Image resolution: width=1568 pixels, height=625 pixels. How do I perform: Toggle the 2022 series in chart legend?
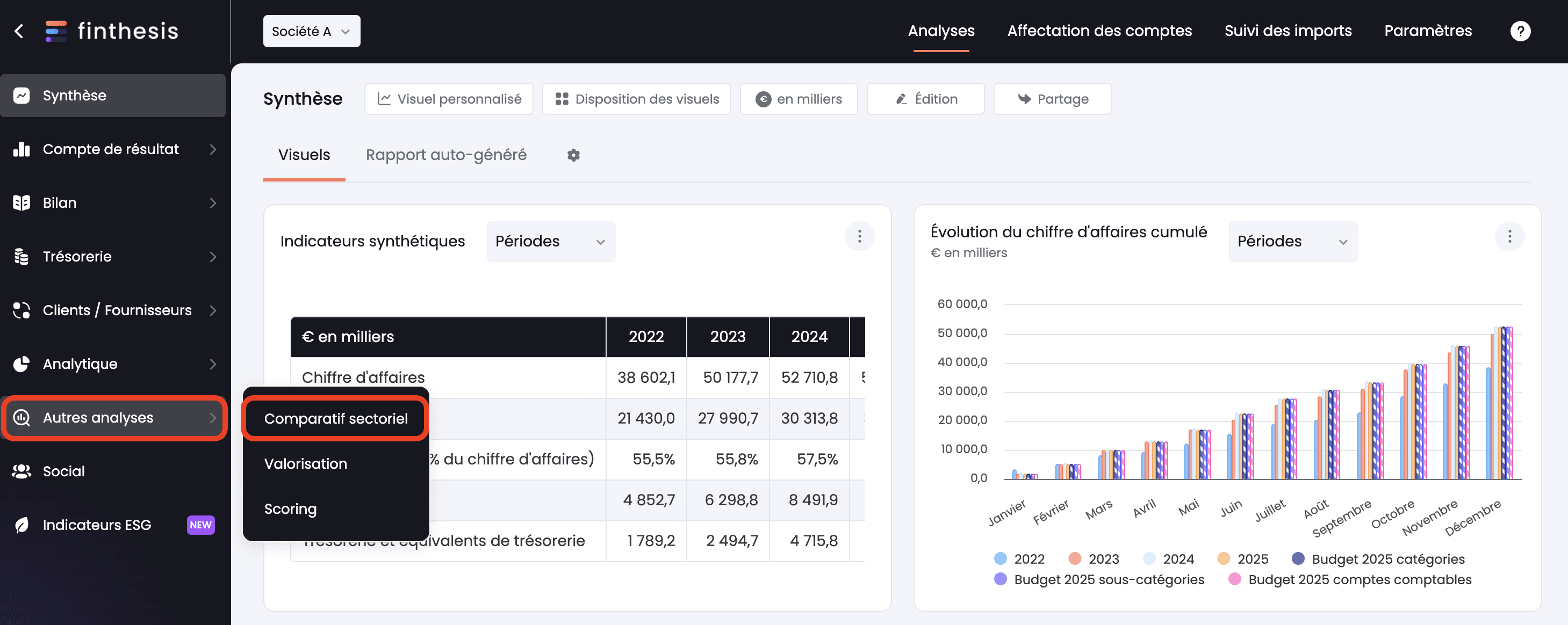(x=1019, y=559)
